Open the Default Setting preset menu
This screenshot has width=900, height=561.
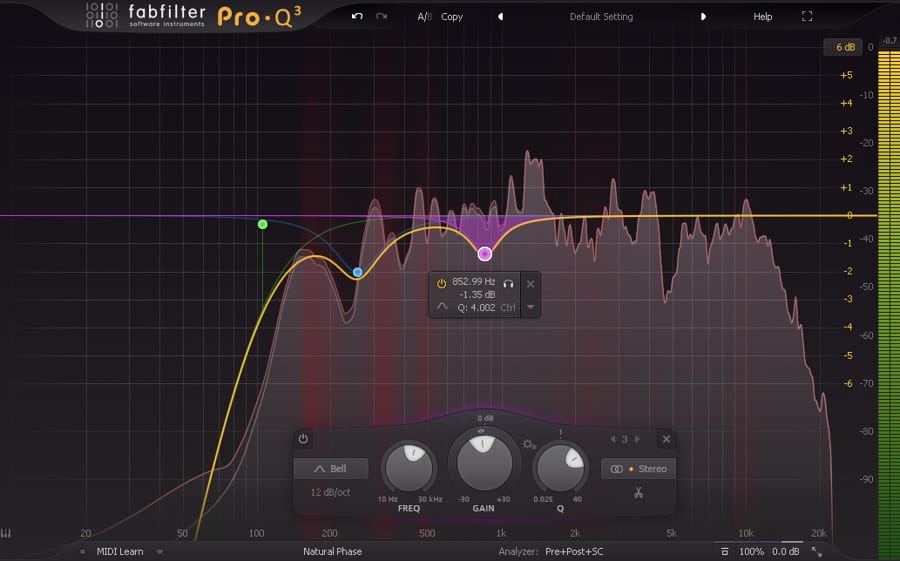601,17
